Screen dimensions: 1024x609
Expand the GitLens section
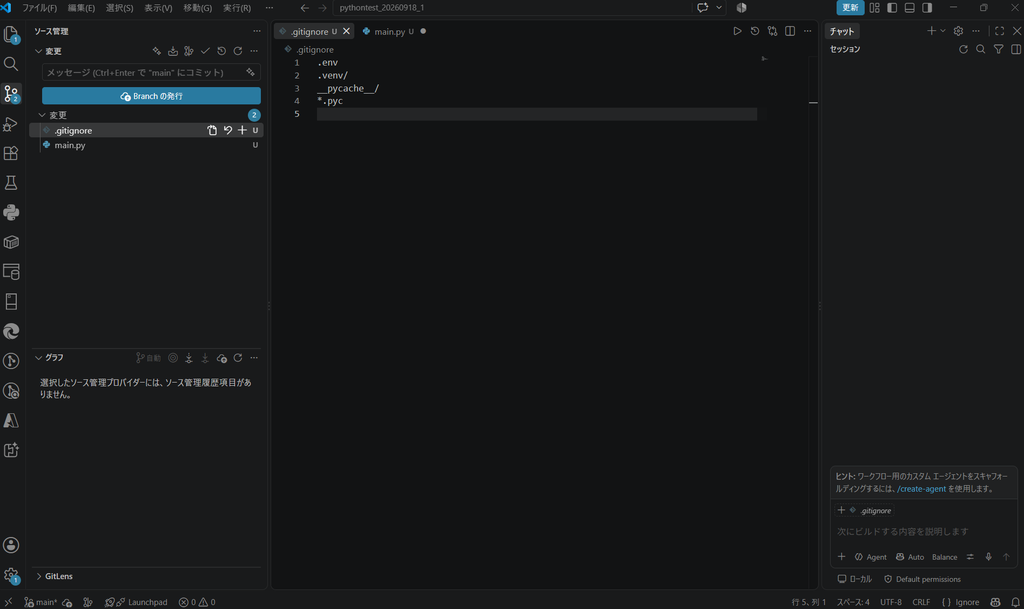click(39, 576)
